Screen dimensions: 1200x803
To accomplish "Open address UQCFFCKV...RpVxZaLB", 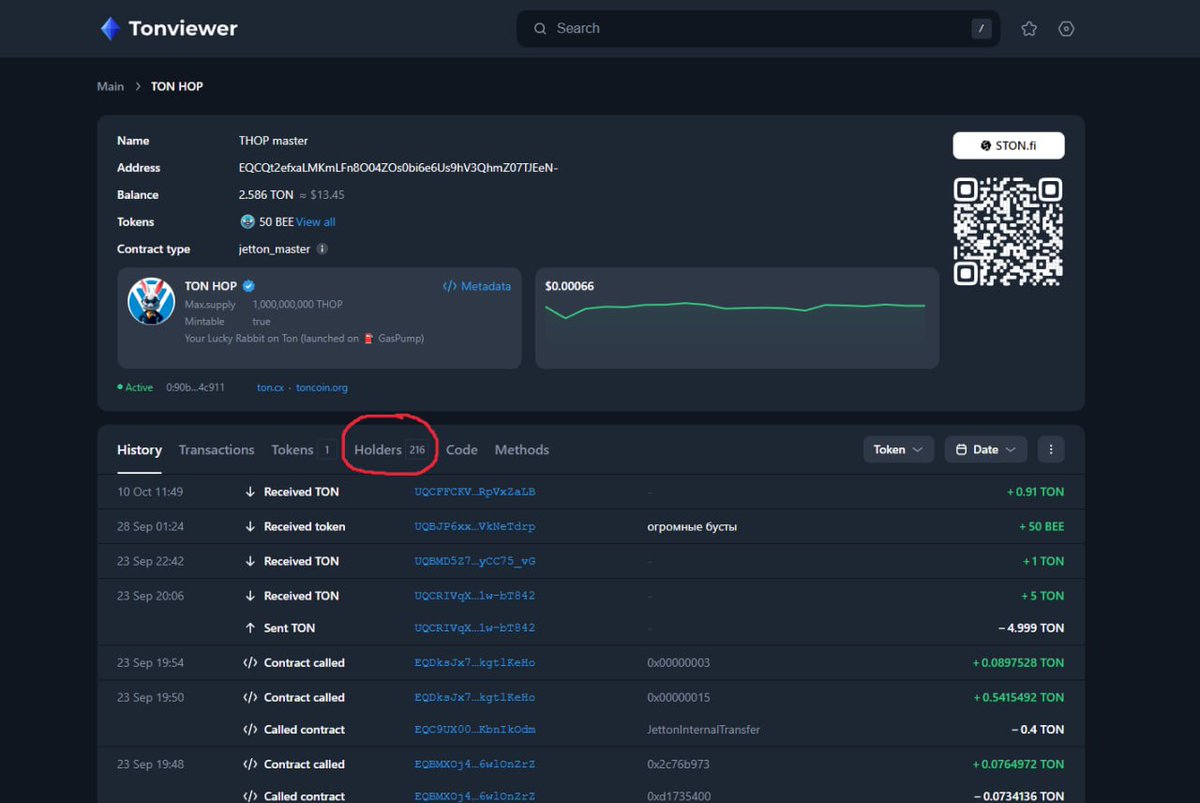I will [475, 492].
